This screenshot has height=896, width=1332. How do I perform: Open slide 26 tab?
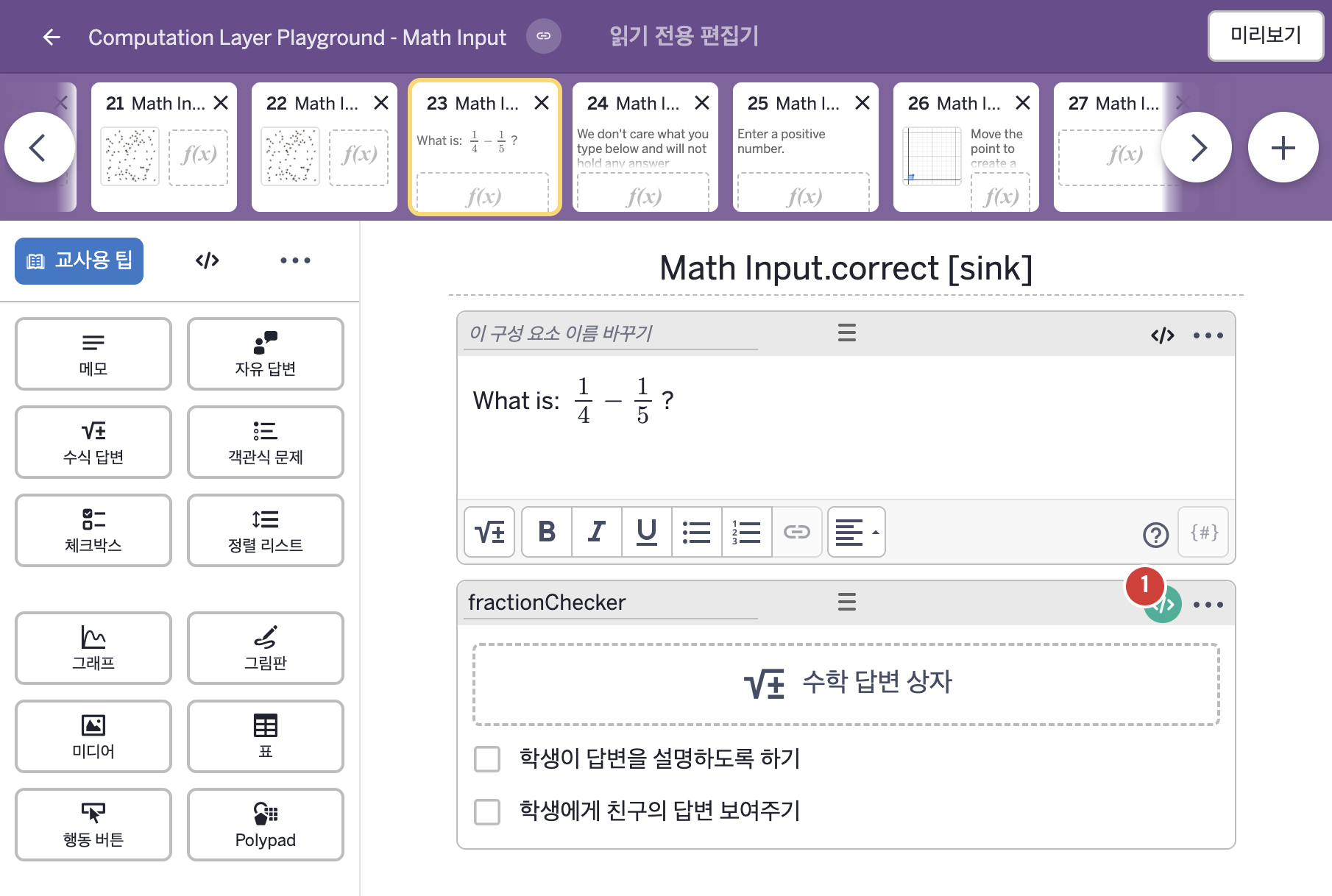click(x=966, y=147)
